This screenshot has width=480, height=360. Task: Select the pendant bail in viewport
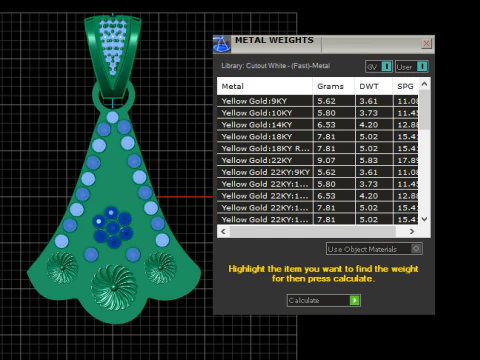(113, 57)
